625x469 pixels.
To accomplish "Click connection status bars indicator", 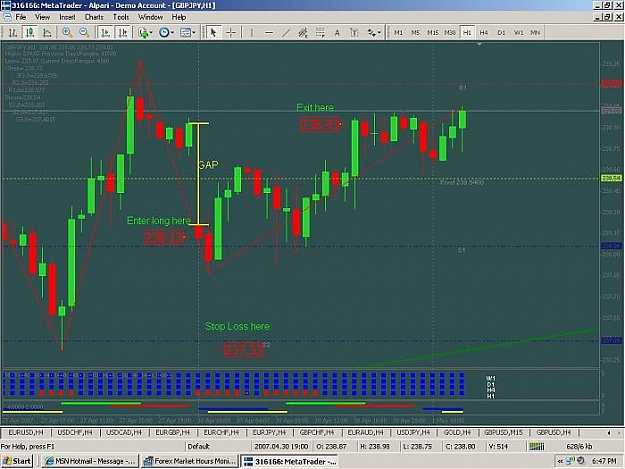I will click(x=537, y=446).
